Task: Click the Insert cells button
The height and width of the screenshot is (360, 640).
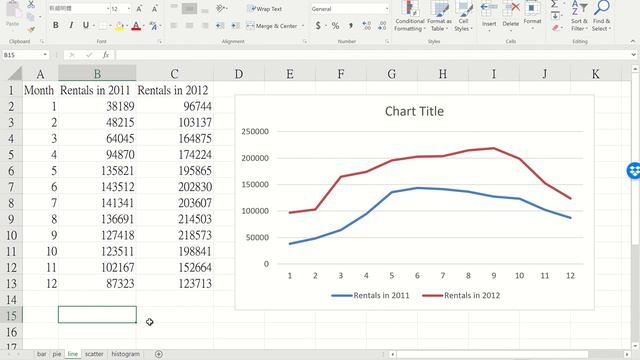Action: [x=489, y=16]
